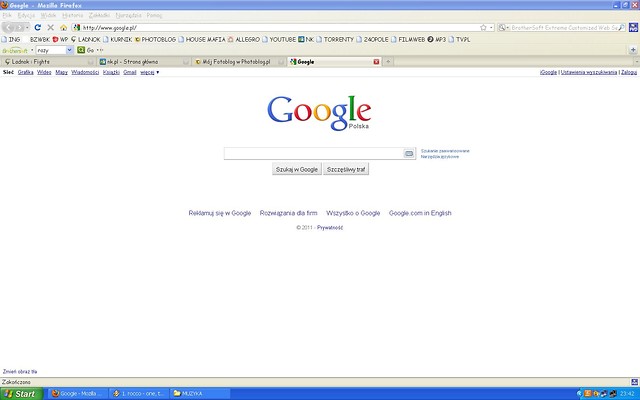The image size is (640, 400).
Task: Open the ALLEGRO bookmark
Action: [x=244, y=39]
